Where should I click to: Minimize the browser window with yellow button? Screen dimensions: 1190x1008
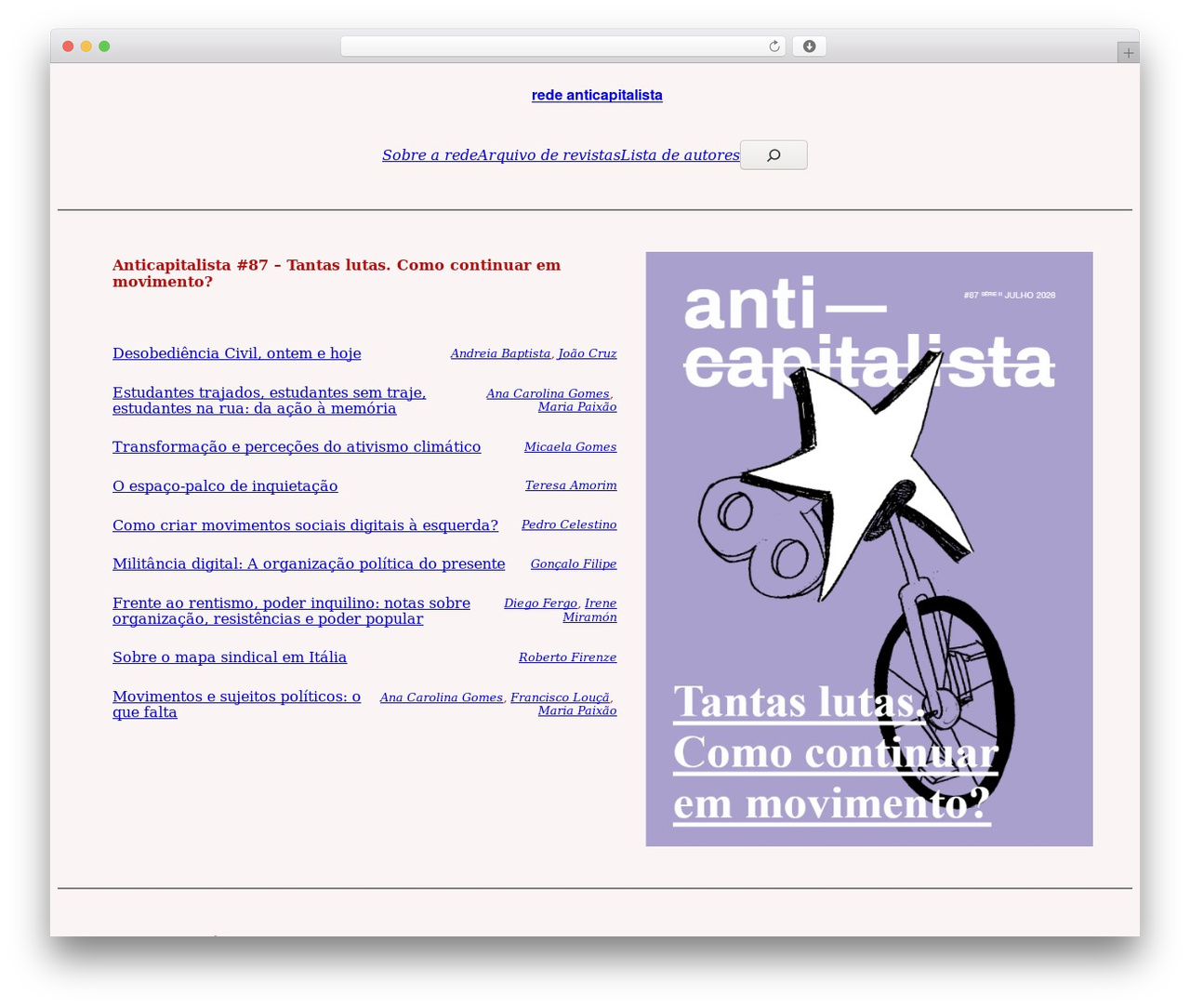[x=86, y=46]
